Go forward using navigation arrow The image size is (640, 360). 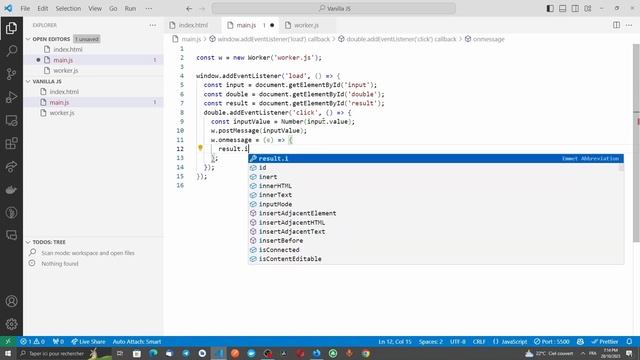click(x=202, y=9)
